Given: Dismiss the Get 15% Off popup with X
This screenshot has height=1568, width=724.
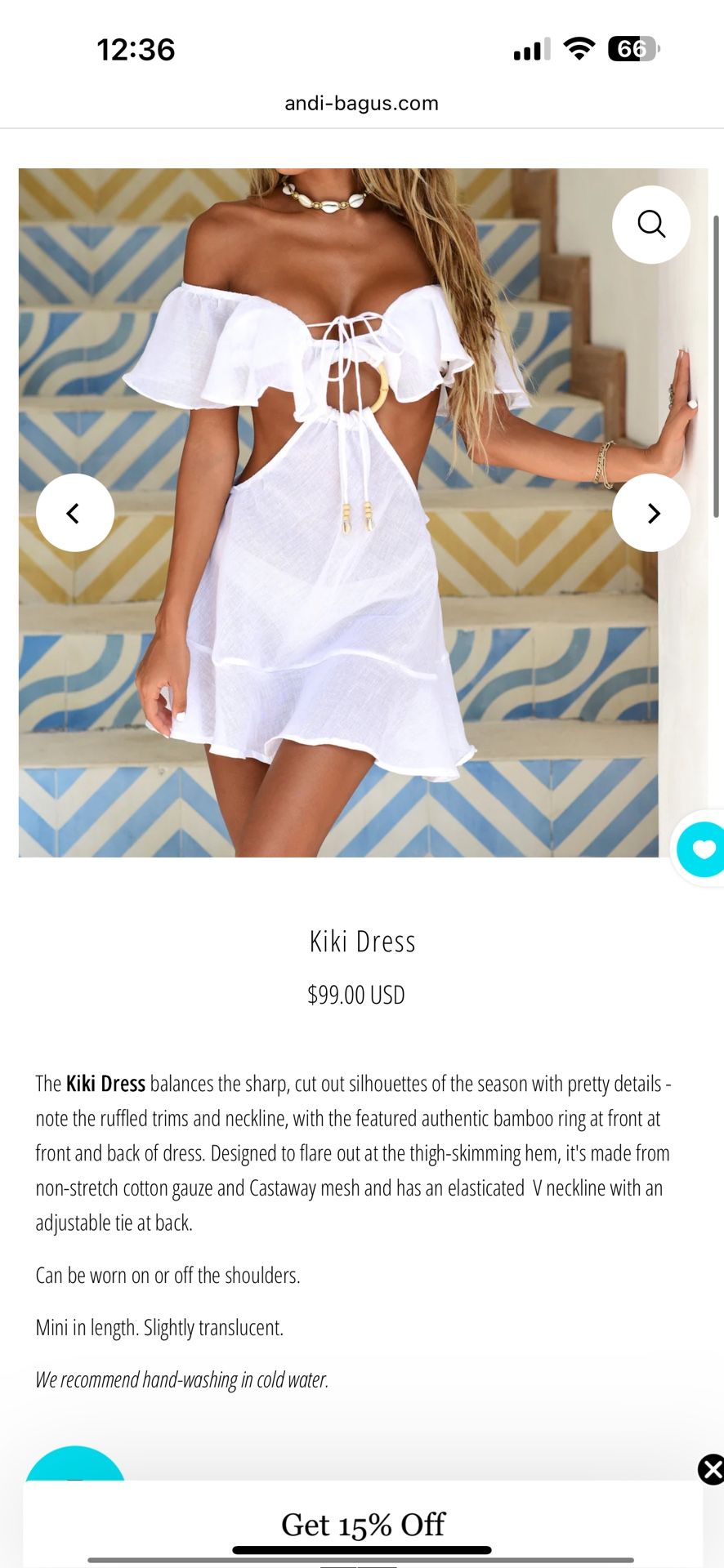Looking at the screenshot, I should tap(711, 1469).
